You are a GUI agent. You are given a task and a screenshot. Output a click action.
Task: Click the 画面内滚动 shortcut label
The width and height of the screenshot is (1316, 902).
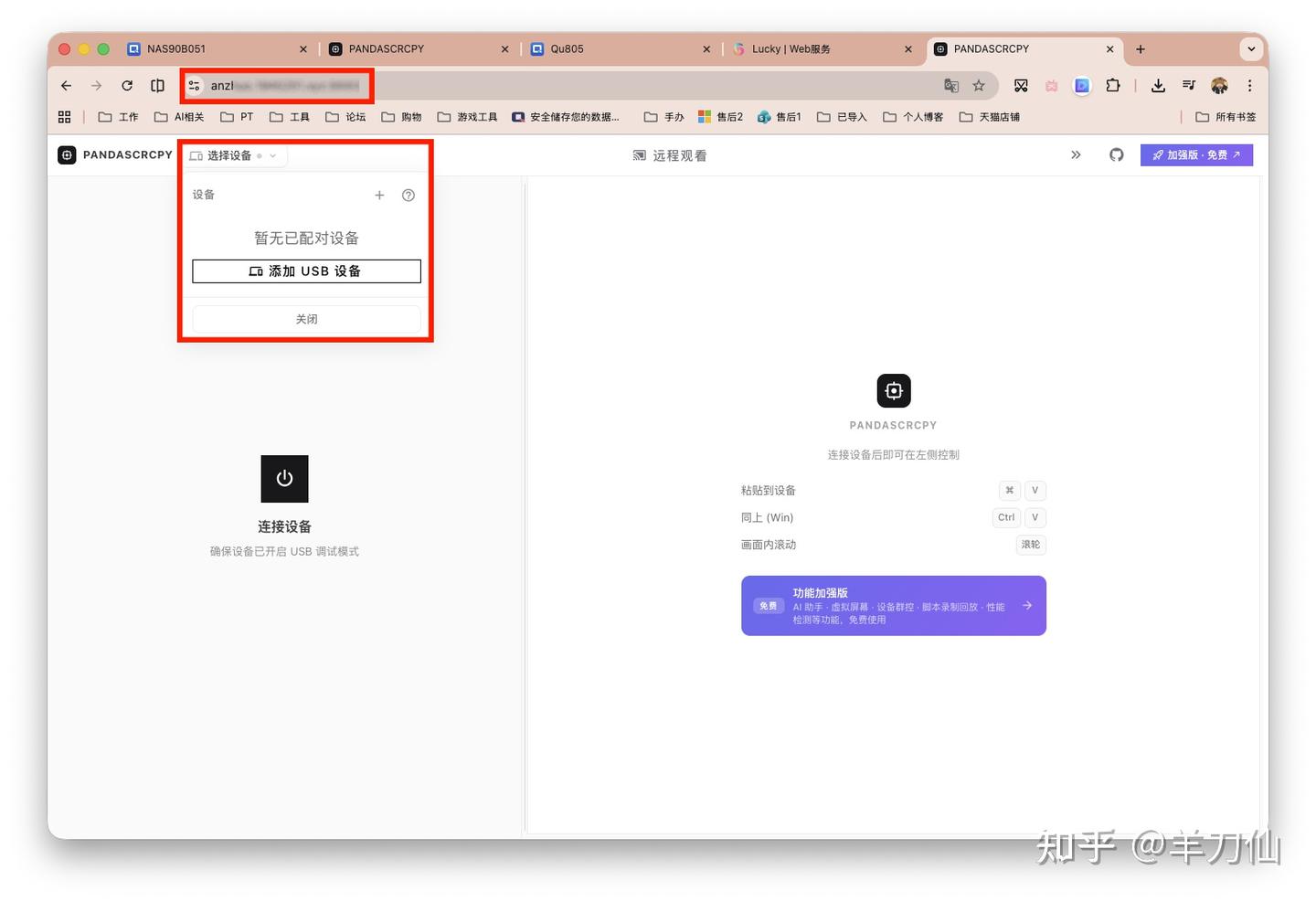[769, 545]
